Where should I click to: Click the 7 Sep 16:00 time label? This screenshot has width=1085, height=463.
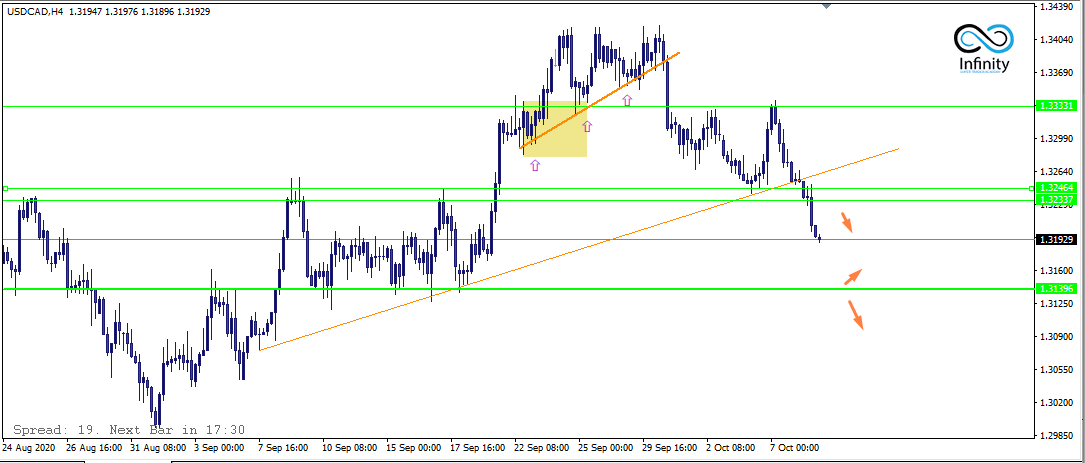(x=284, y=448)
